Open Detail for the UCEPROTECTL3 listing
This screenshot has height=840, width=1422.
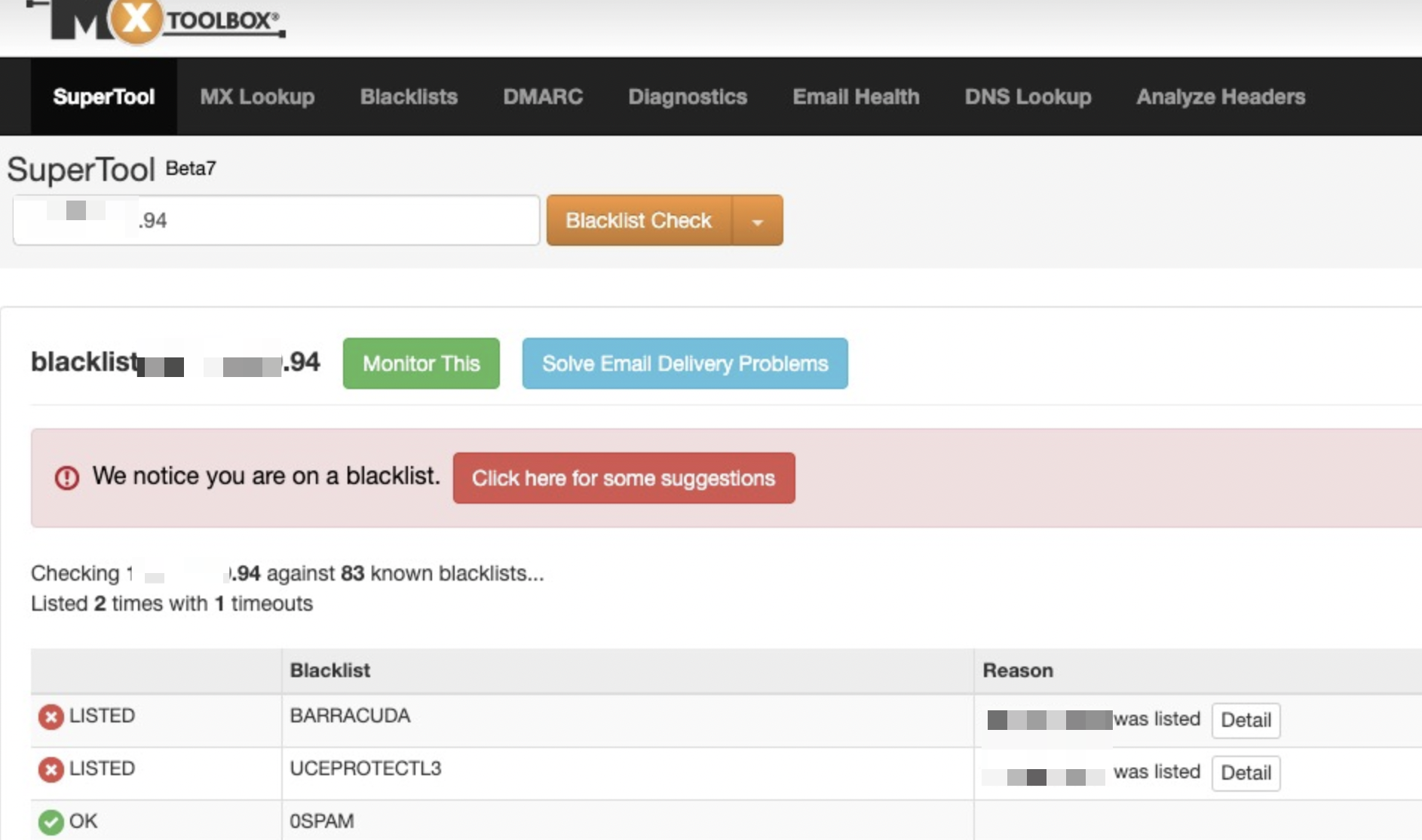click(1246, 773)
